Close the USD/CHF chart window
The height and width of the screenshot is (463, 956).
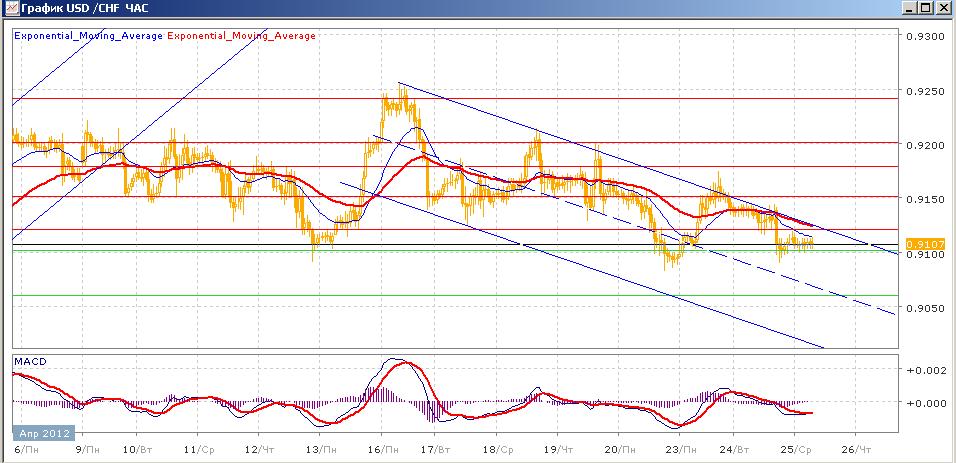942,8
